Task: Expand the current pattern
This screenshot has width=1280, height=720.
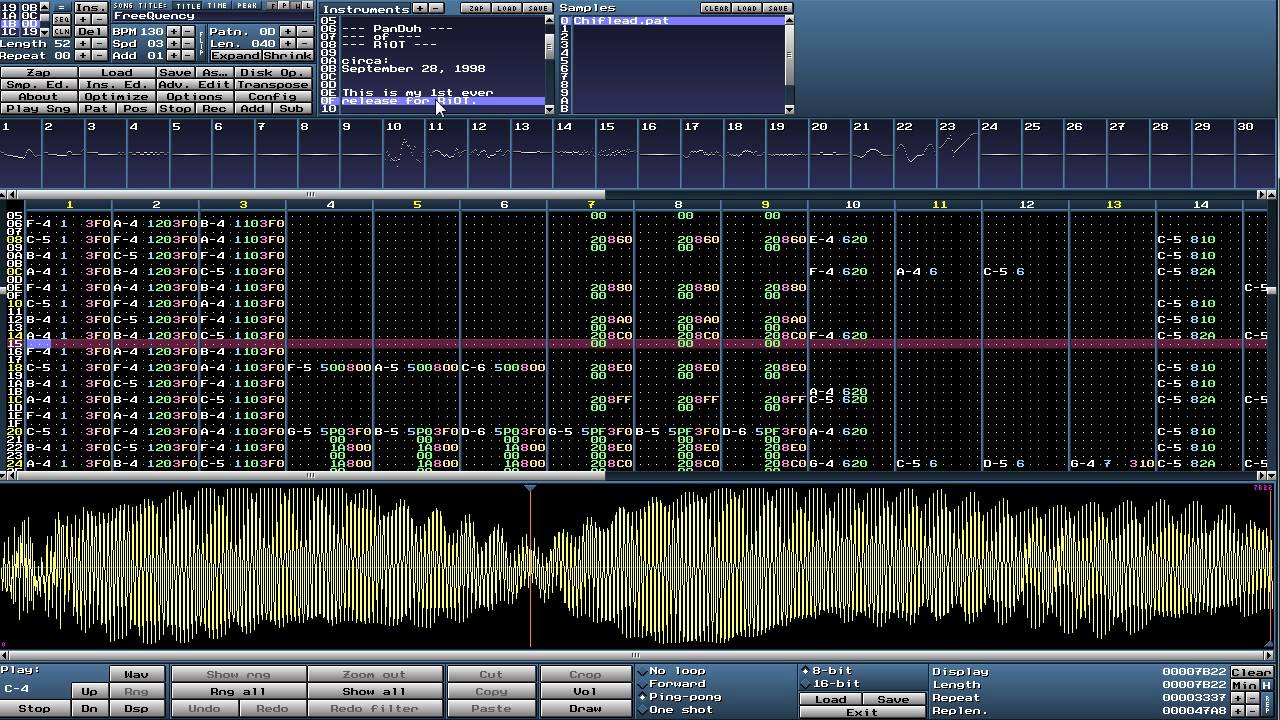Action: point(236,55)
